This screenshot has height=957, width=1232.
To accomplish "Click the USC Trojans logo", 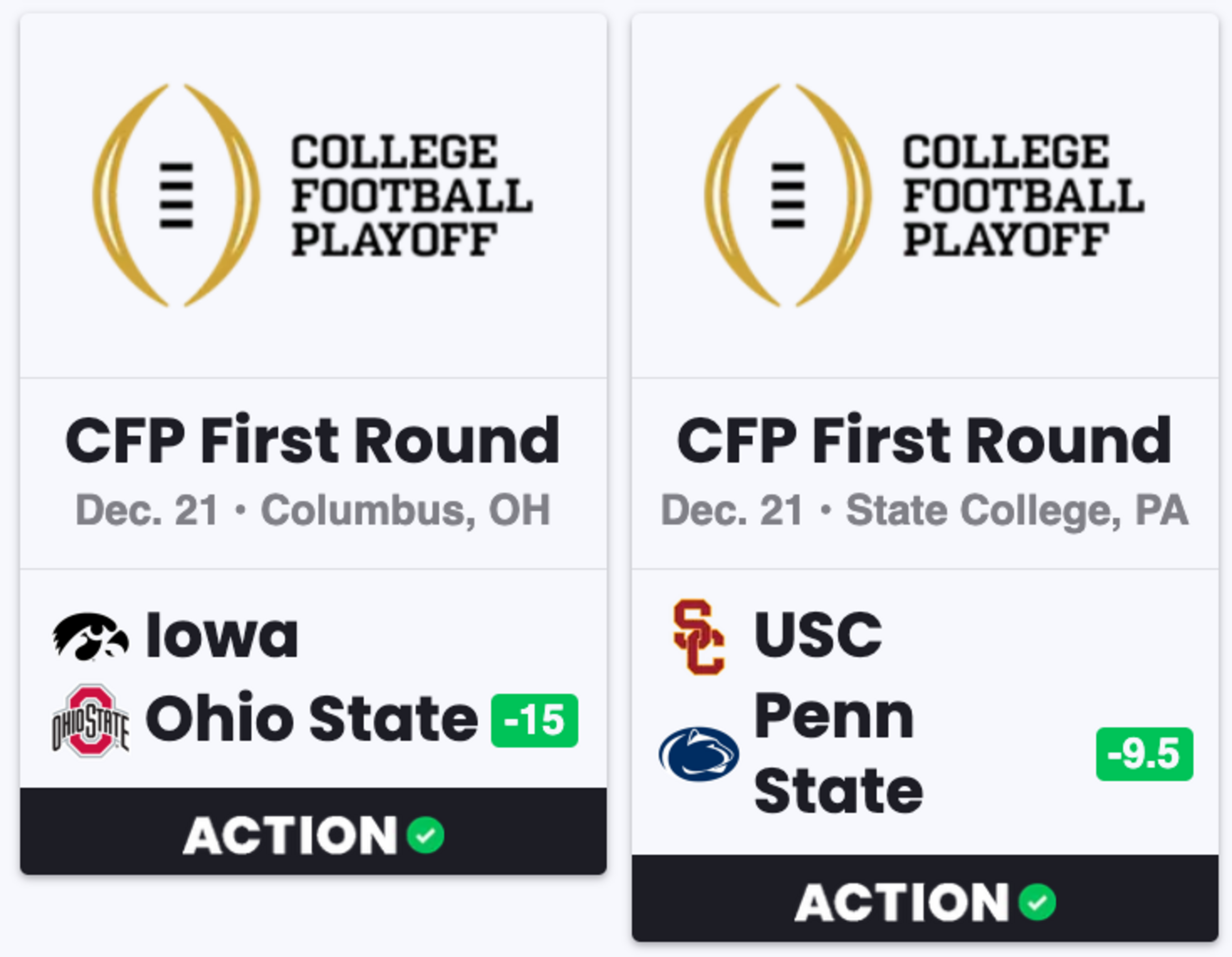I will [x=699, y=637].
